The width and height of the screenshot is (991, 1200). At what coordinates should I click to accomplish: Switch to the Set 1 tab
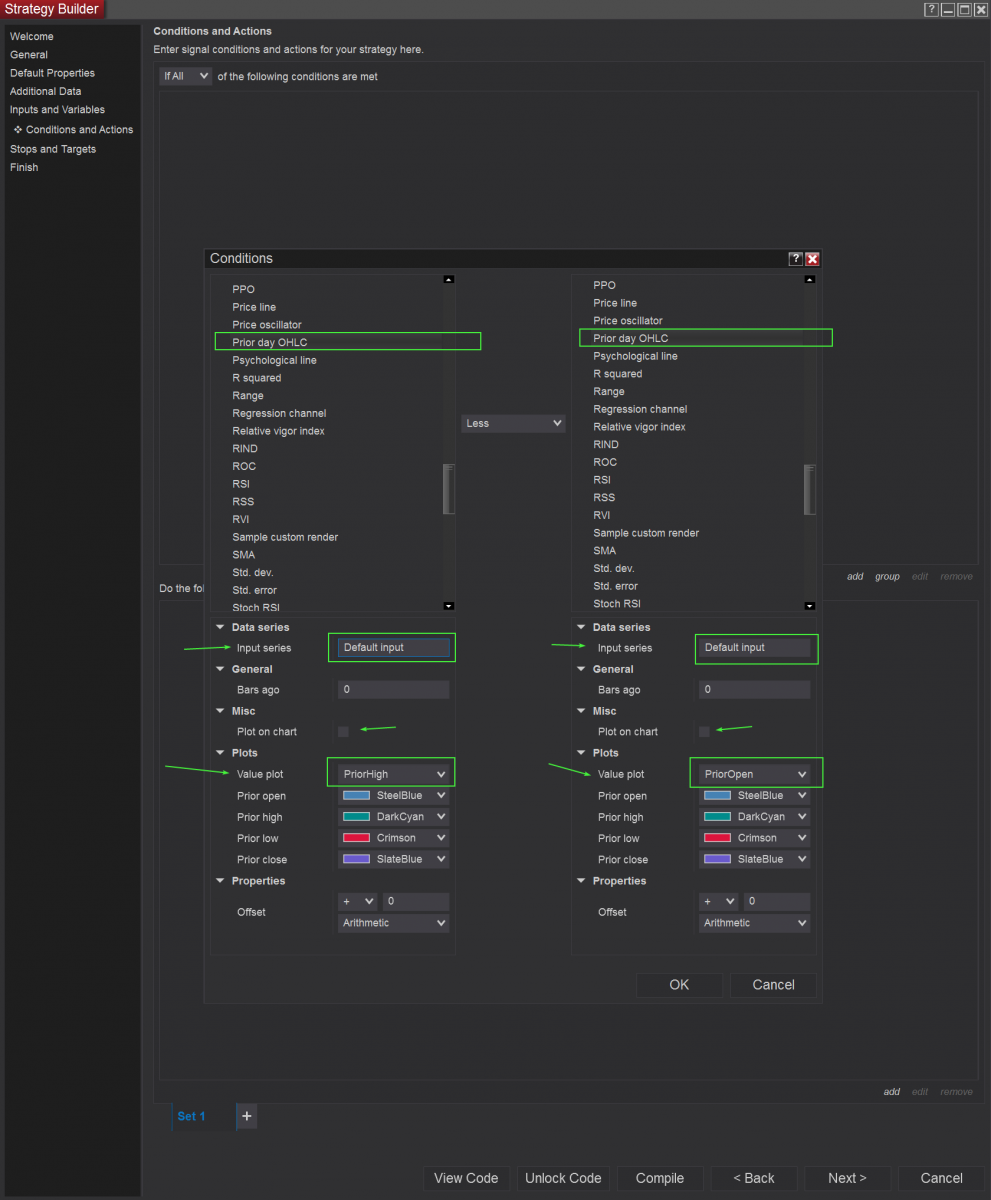pos(191,1116)
